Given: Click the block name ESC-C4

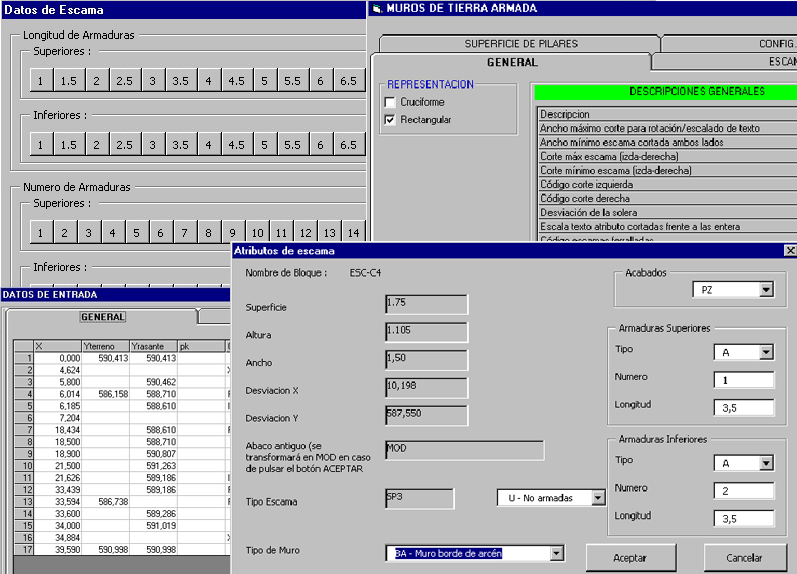Looking at the screenshot, I should coord(365,273).
